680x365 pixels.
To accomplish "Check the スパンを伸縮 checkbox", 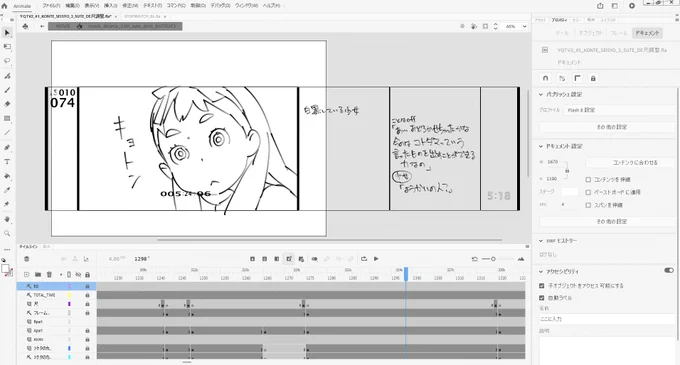I will 588,205.
